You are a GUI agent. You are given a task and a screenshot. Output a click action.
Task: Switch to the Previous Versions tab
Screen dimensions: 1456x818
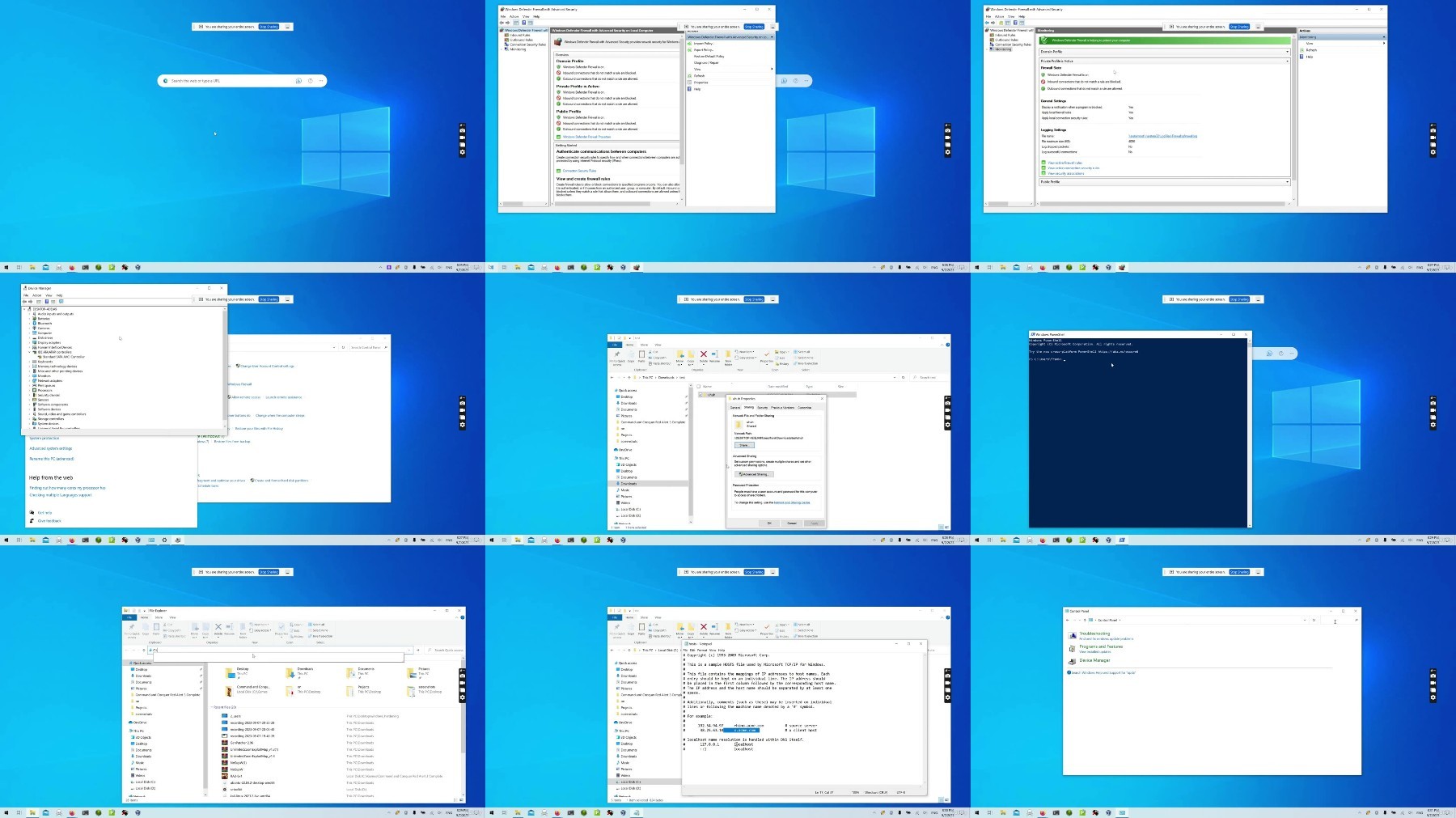point(782,407)
